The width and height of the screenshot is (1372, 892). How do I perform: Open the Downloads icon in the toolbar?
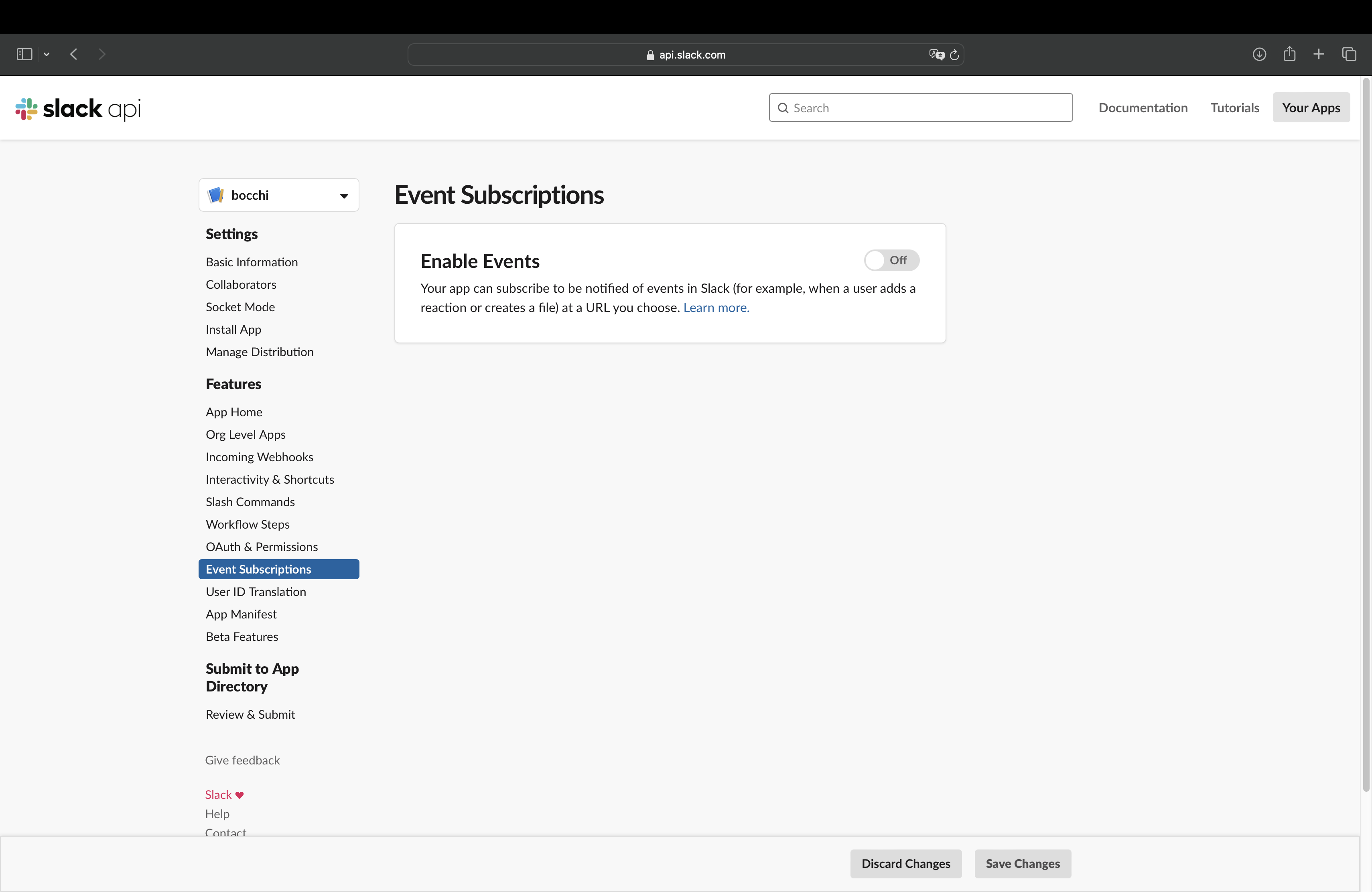[x=1260, y=54]
